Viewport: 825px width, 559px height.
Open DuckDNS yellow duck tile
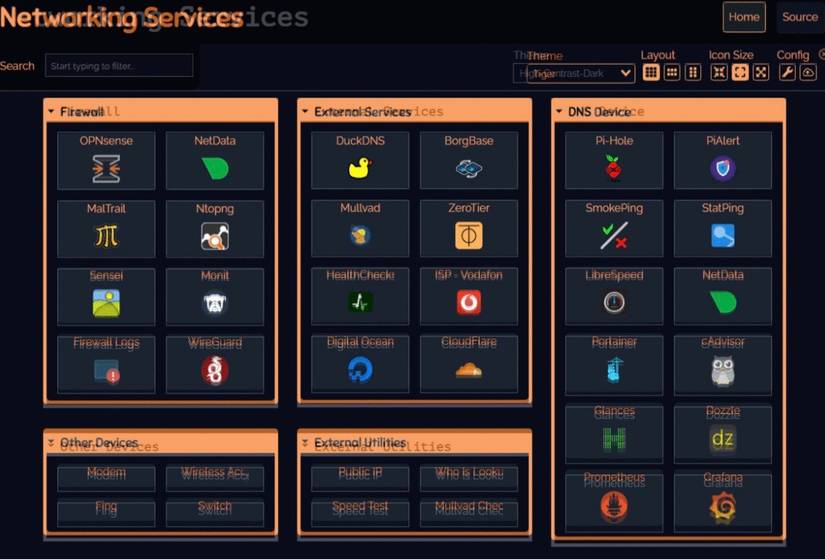pos(360,160)
